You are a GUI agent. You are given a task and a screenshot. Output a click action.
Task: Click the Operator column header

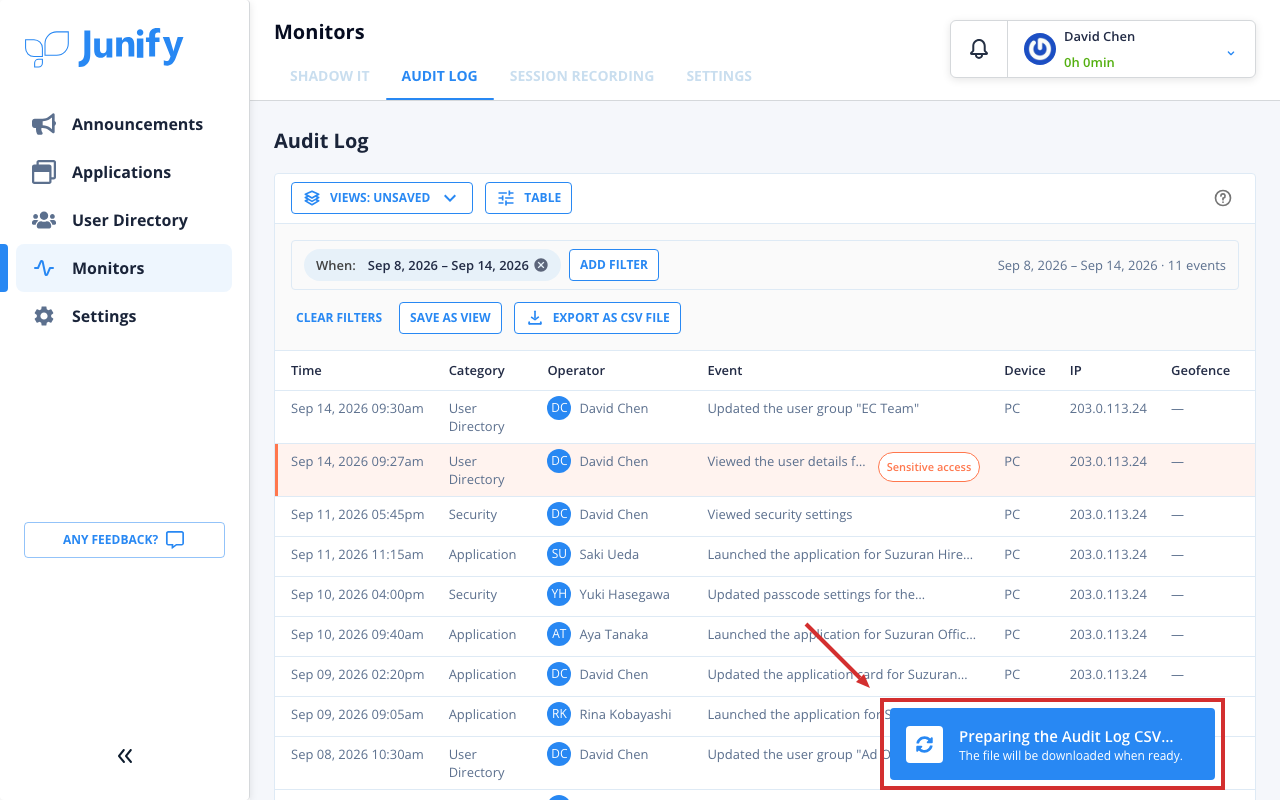point(576,370)
